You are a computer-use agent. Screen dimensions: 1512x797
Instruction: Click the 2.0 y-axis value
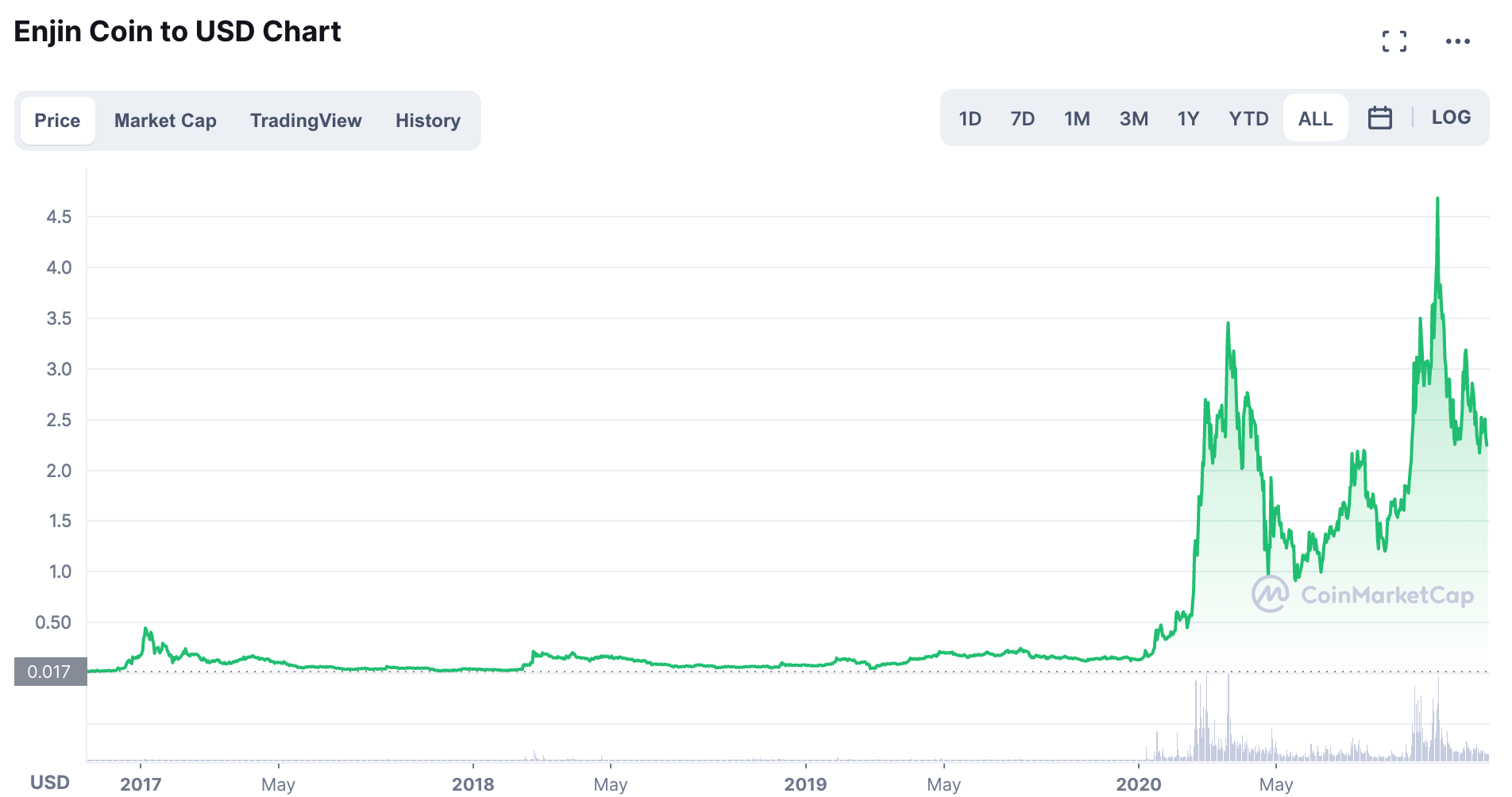(x=59, y=471)
